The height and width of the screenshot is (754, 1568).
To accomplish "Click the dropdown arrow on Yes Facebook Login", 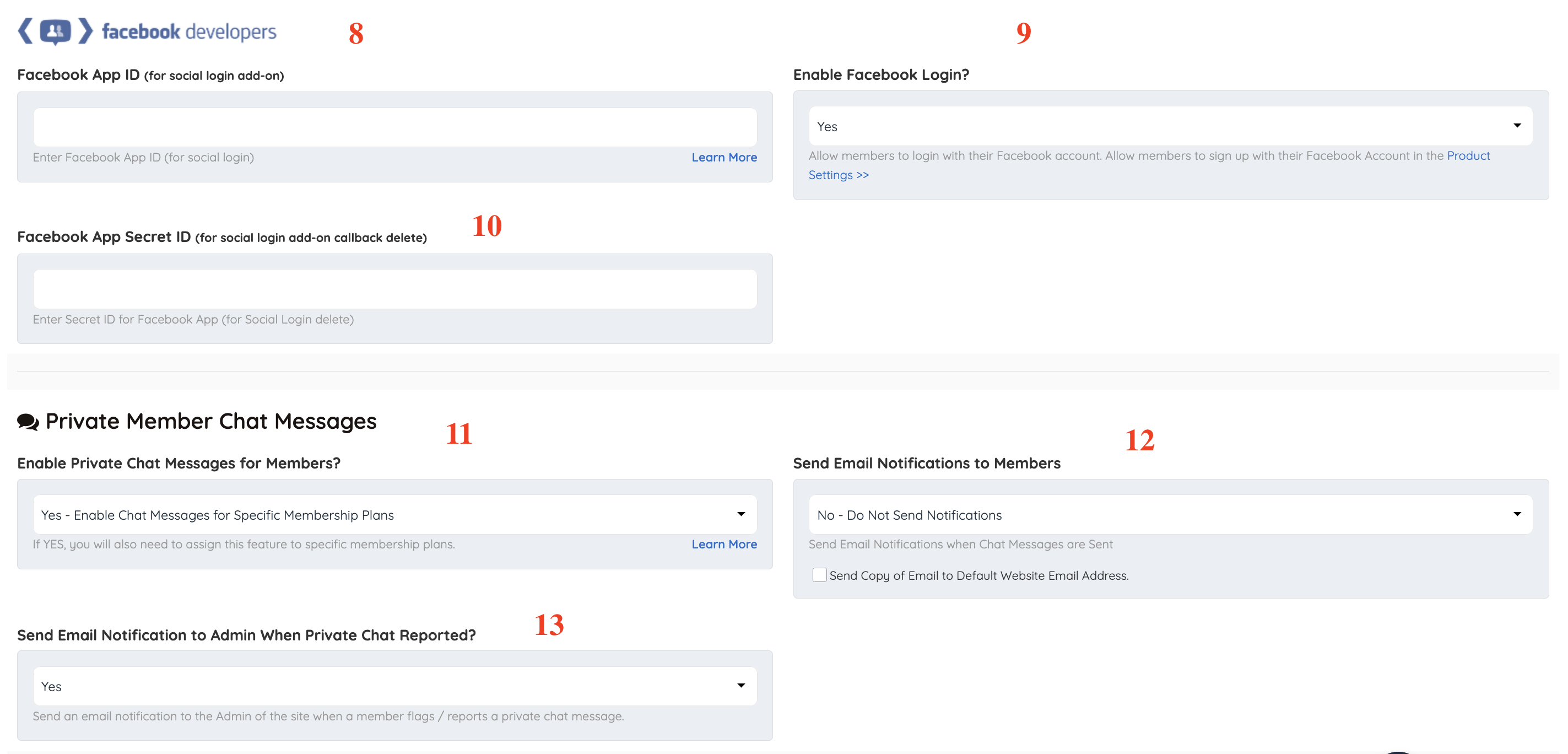I will coord(1517,126).
